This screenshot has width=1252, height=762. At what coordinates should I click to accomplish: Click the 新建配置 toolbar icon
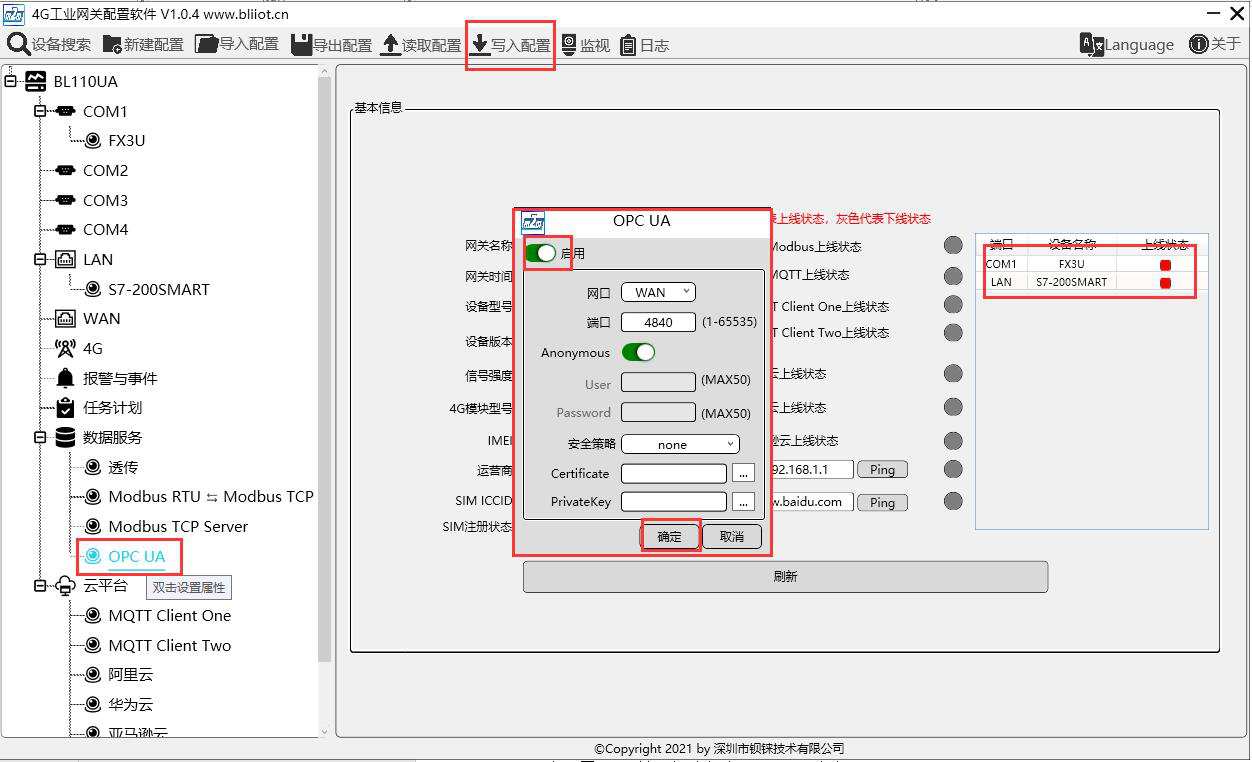(112, 45)
